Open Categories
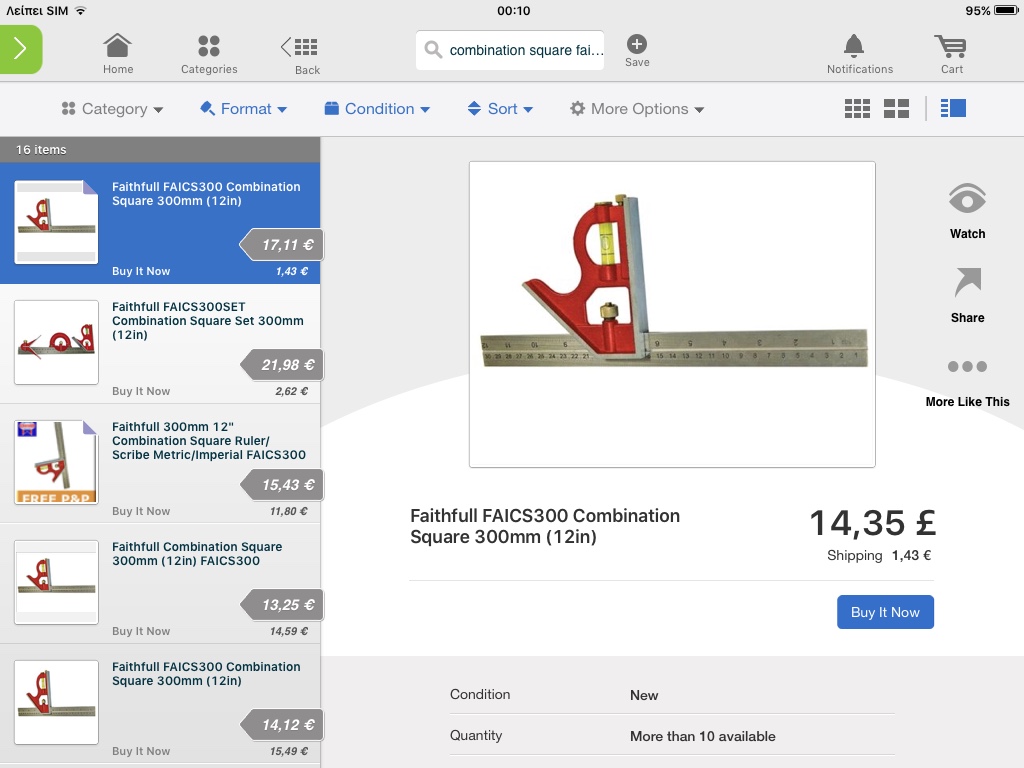The width and height of the screenshot is (1024, 768). [x=209, y=54]
